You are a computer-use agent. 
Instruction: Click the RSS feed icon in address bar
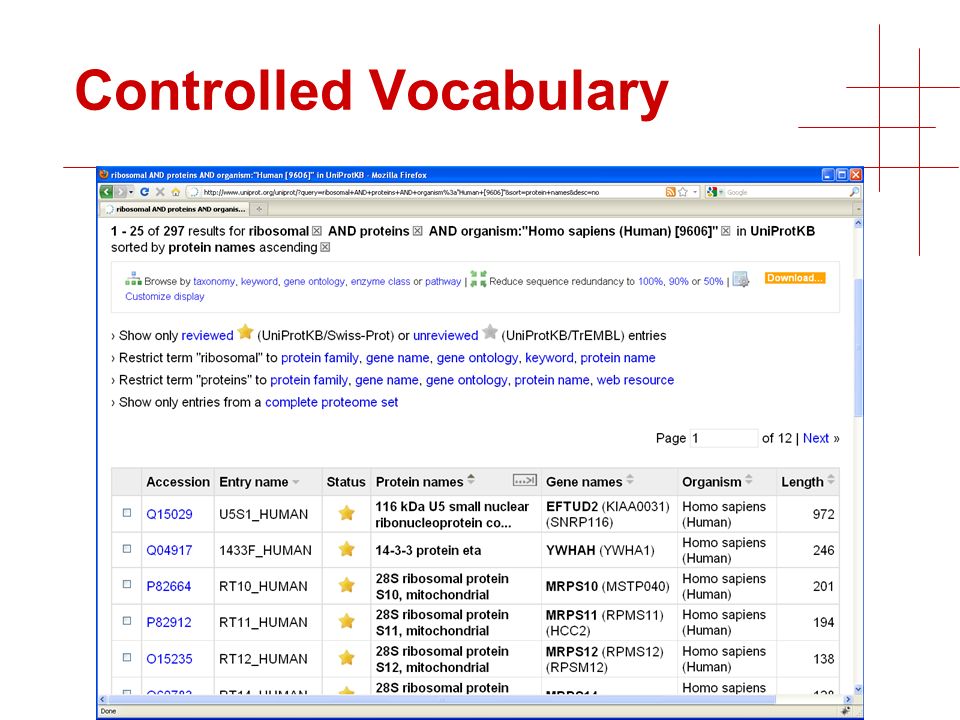[x=670, y=192]
